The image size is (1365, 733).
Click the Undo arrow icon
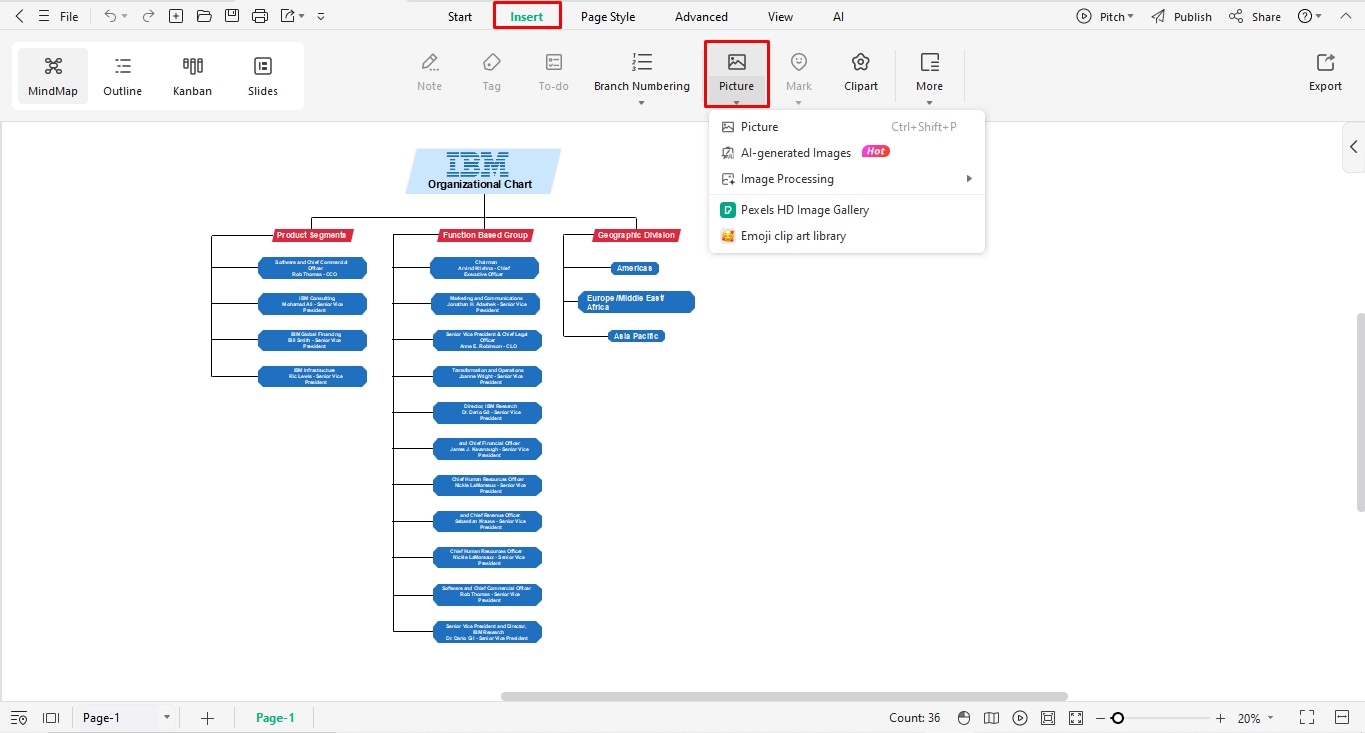[110, 16]
